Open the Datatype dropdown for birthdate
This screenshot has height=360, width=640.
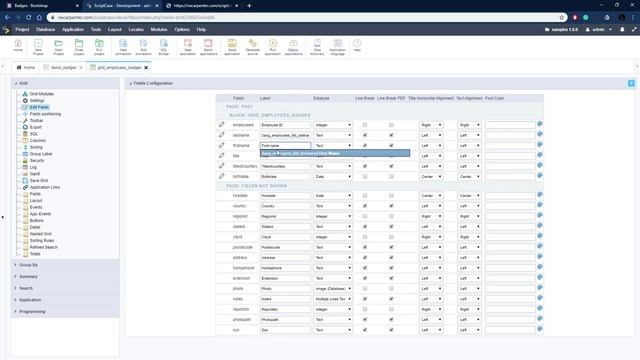(x=333, y=177)
